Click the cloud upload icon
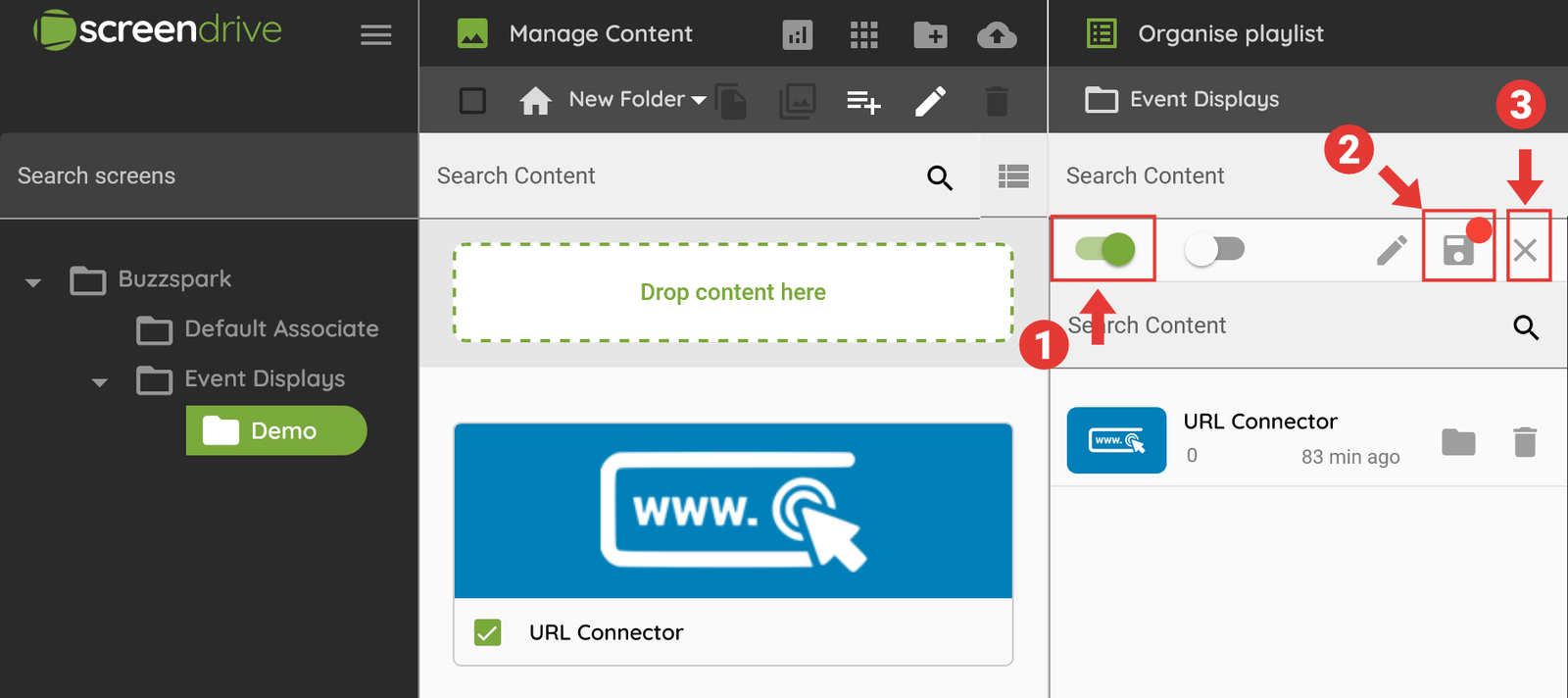 click(996, 35)
